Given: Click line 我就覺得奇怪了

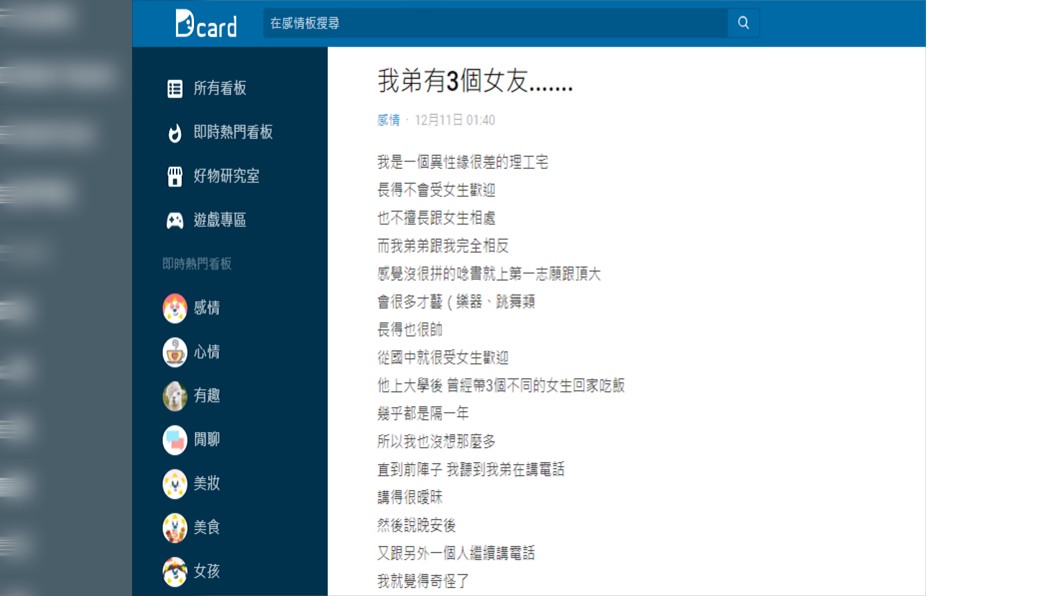Looking at the screenshot, I should click(x=423, y=581).
